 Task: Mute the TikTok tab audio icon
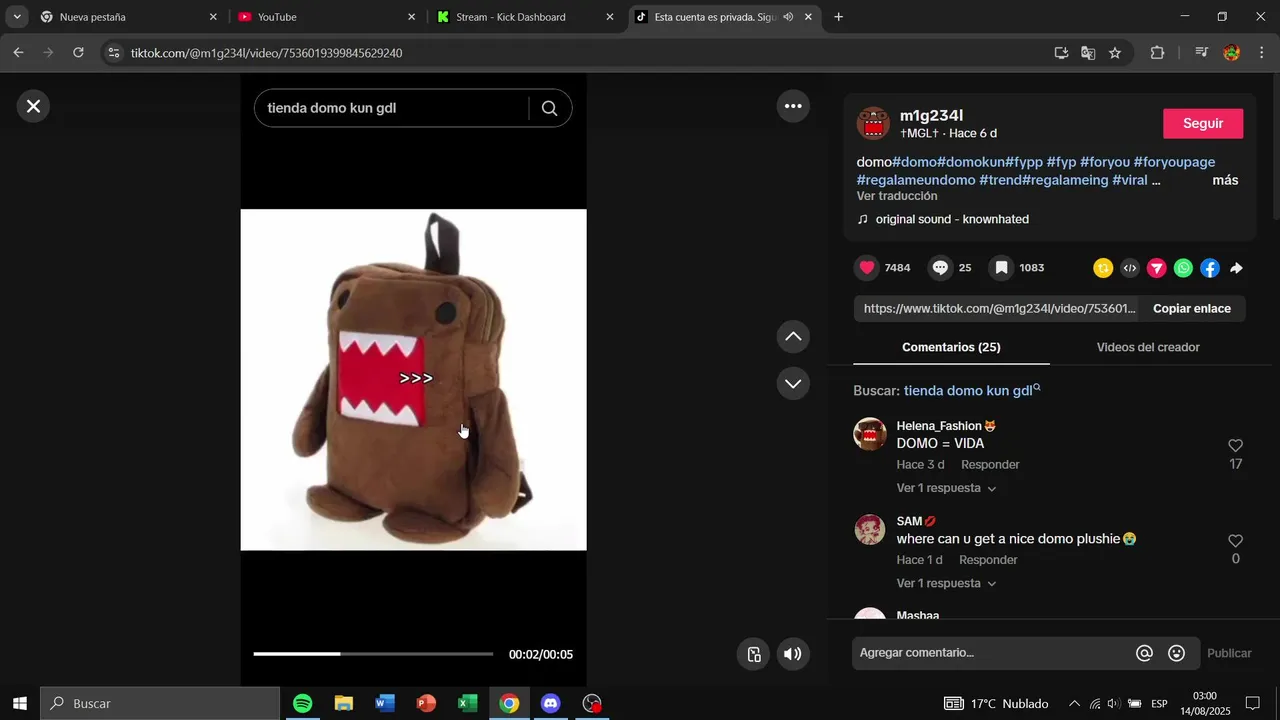(x=788, y=17)
